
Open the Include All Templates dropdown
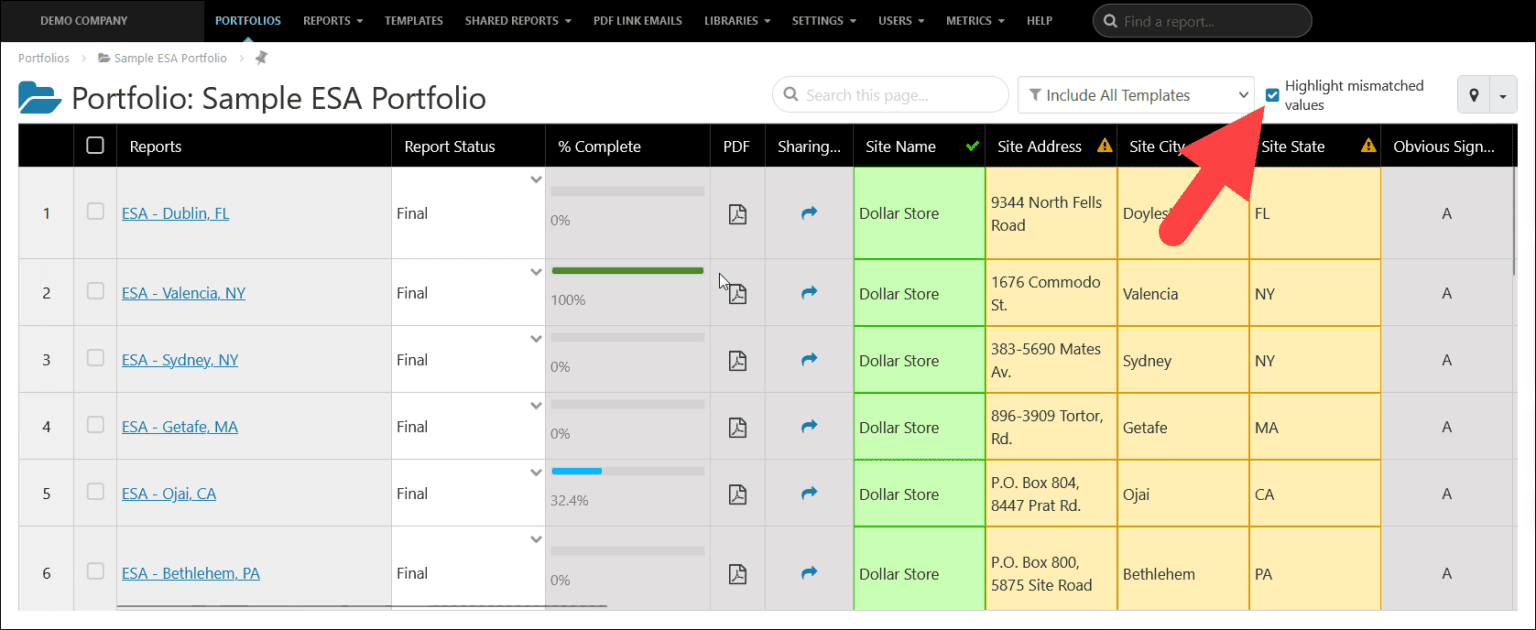point(1135,95)
